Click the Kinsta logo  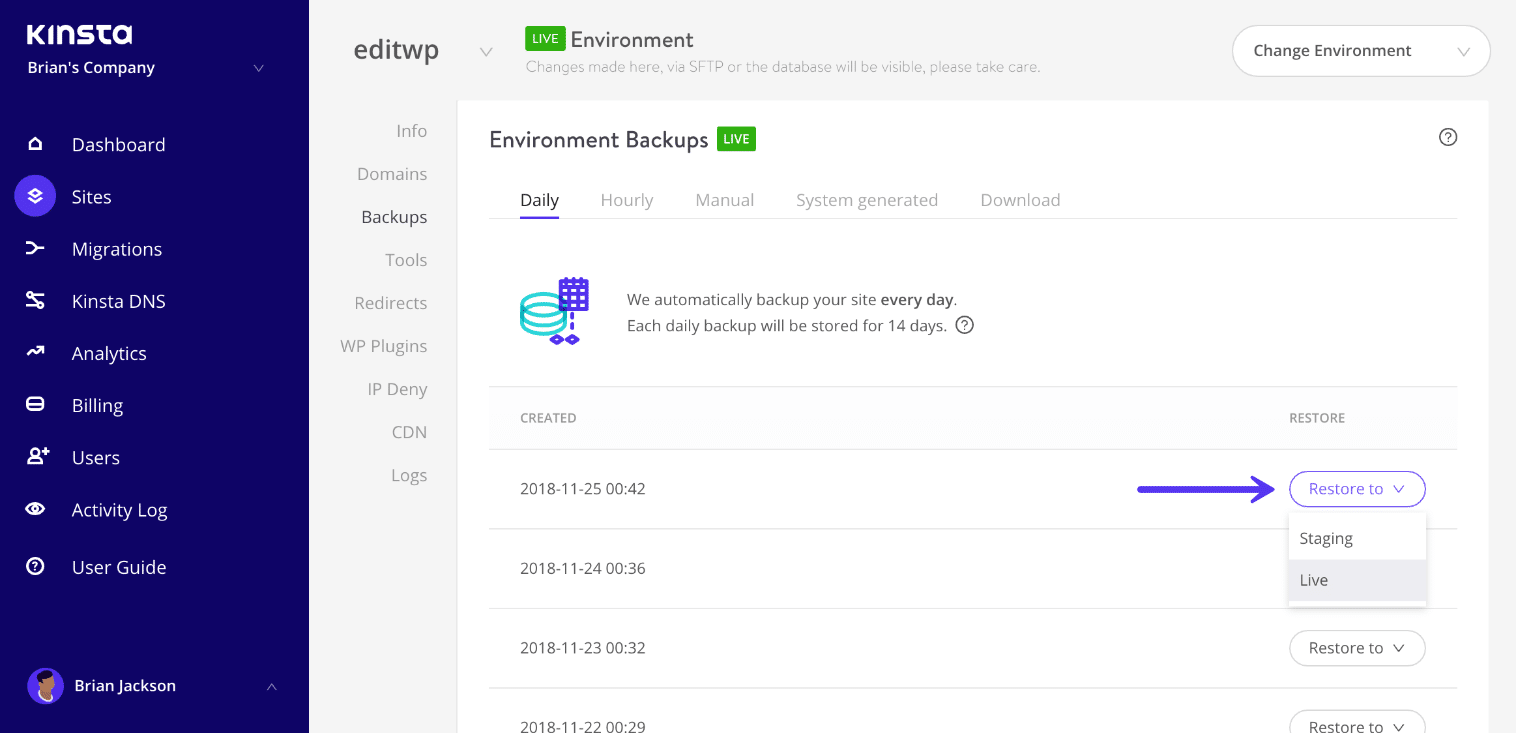point(78,33)
